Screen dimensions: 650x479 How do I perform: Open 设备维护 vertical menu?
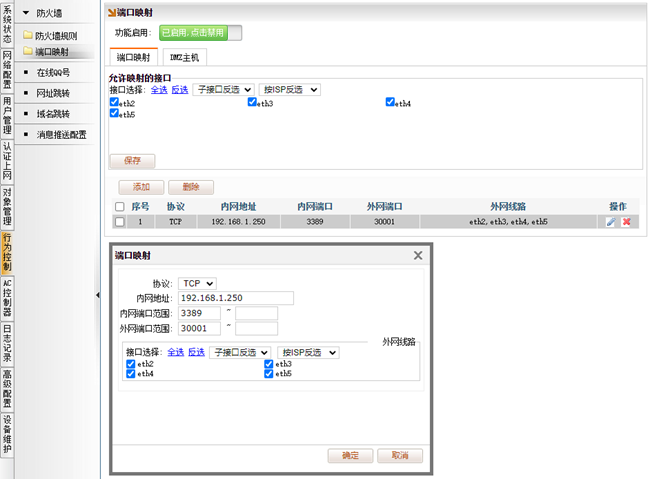[x=7, y=435]
